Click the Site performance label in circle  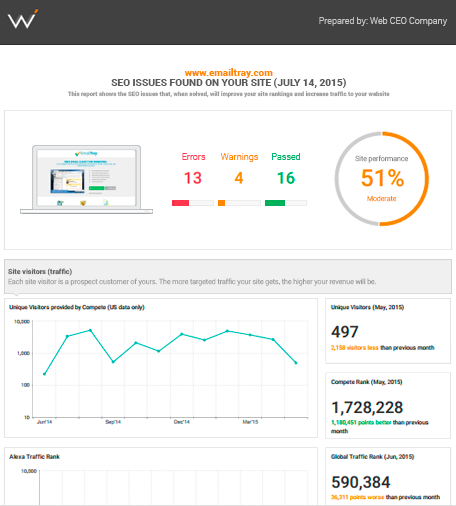coord(381,159)
